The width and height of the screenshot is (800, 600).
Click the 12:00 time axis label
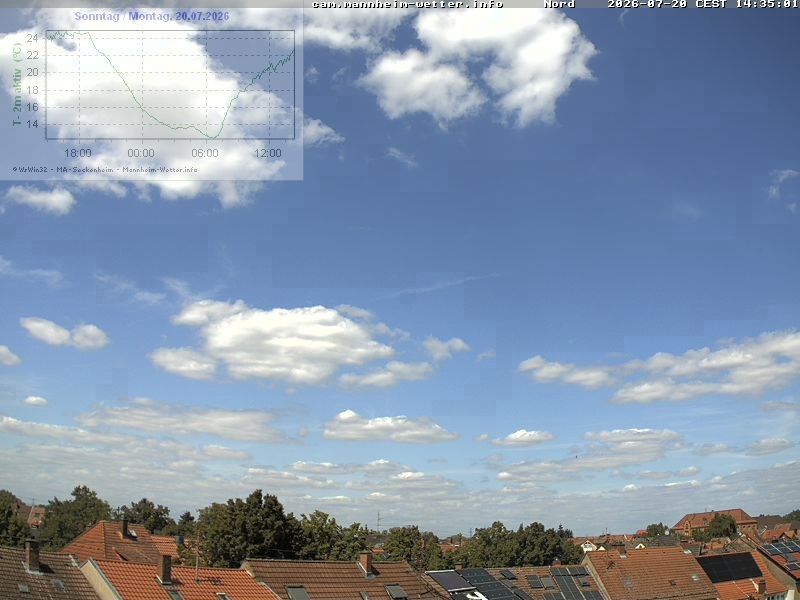point(268,153)
